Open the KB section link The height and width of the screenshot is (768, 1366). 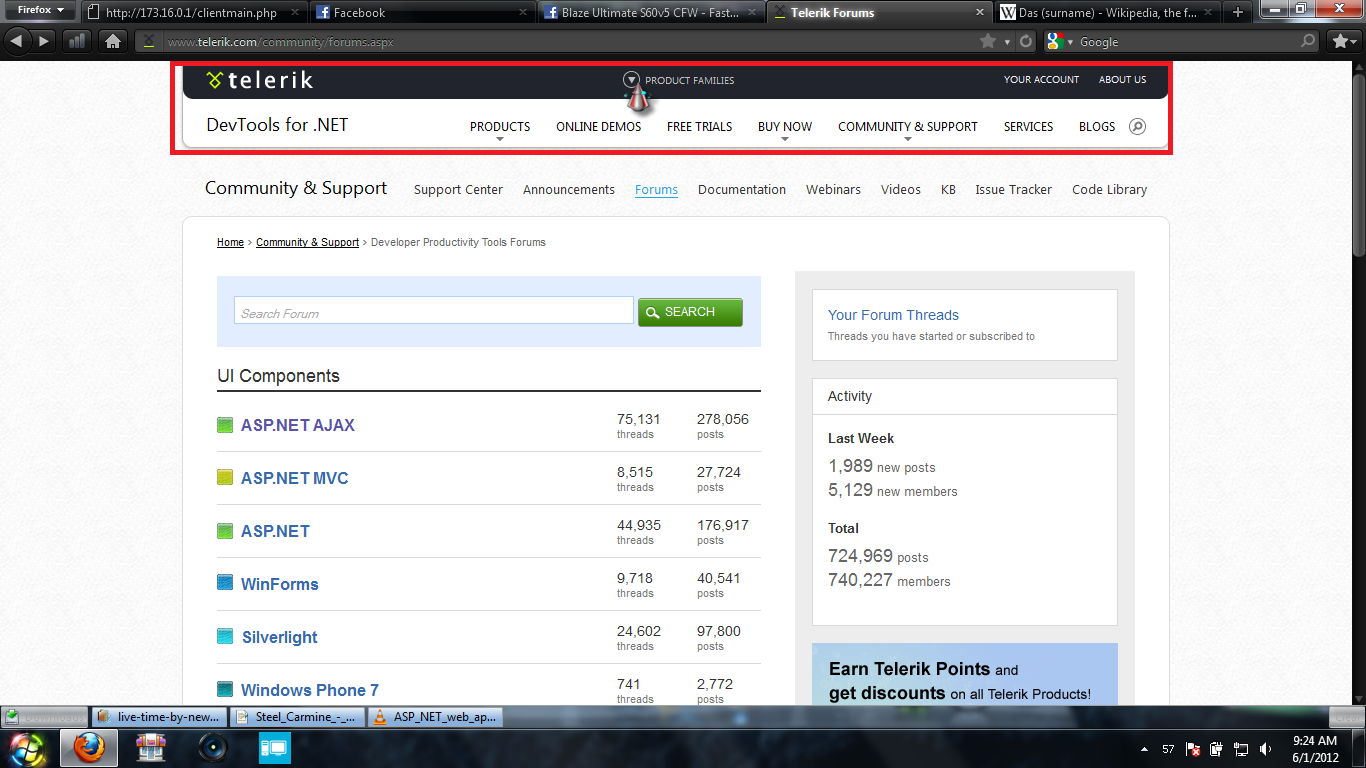click(x=948, y=189)
